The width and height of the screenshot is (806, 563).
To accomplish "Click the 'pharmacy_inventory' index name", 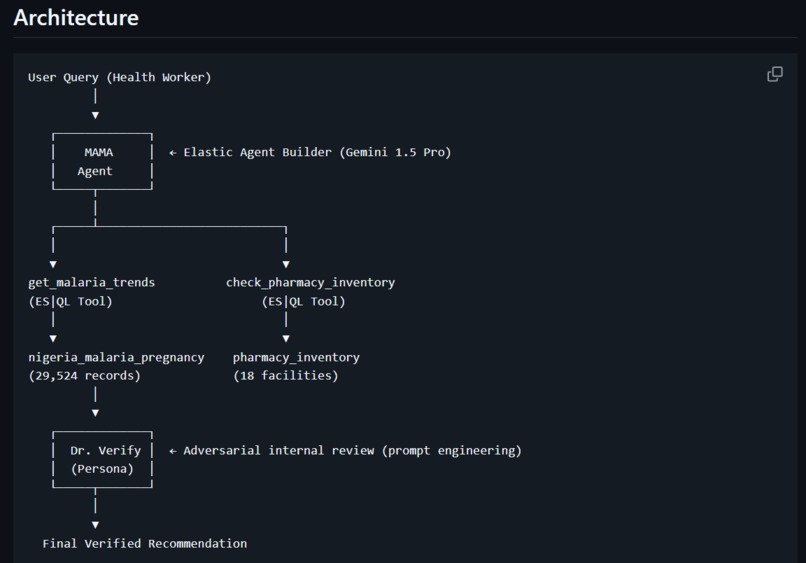I will [296, 357].
